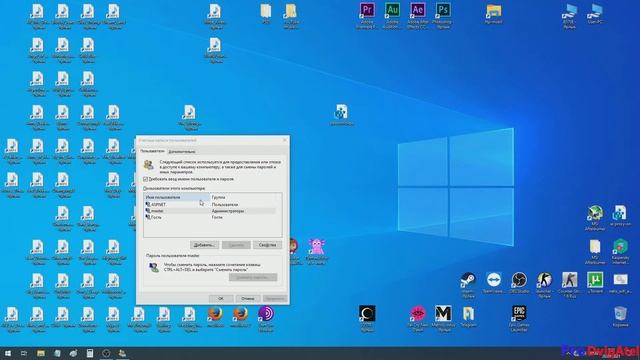Click the Свойства button

coord(267,245)
